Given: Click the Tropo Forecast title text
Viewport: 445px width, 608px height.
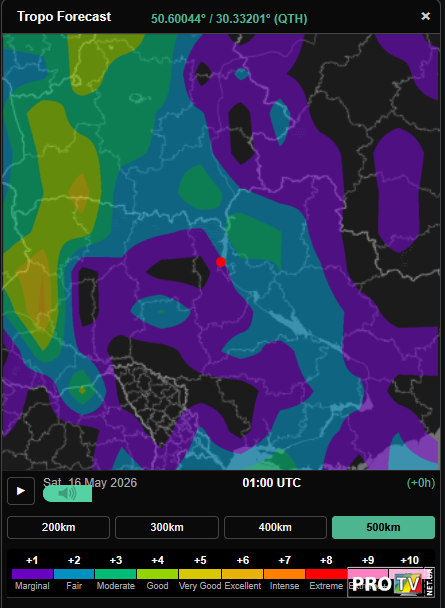Looking at the screenshot, I should click(x=64, y=17).
